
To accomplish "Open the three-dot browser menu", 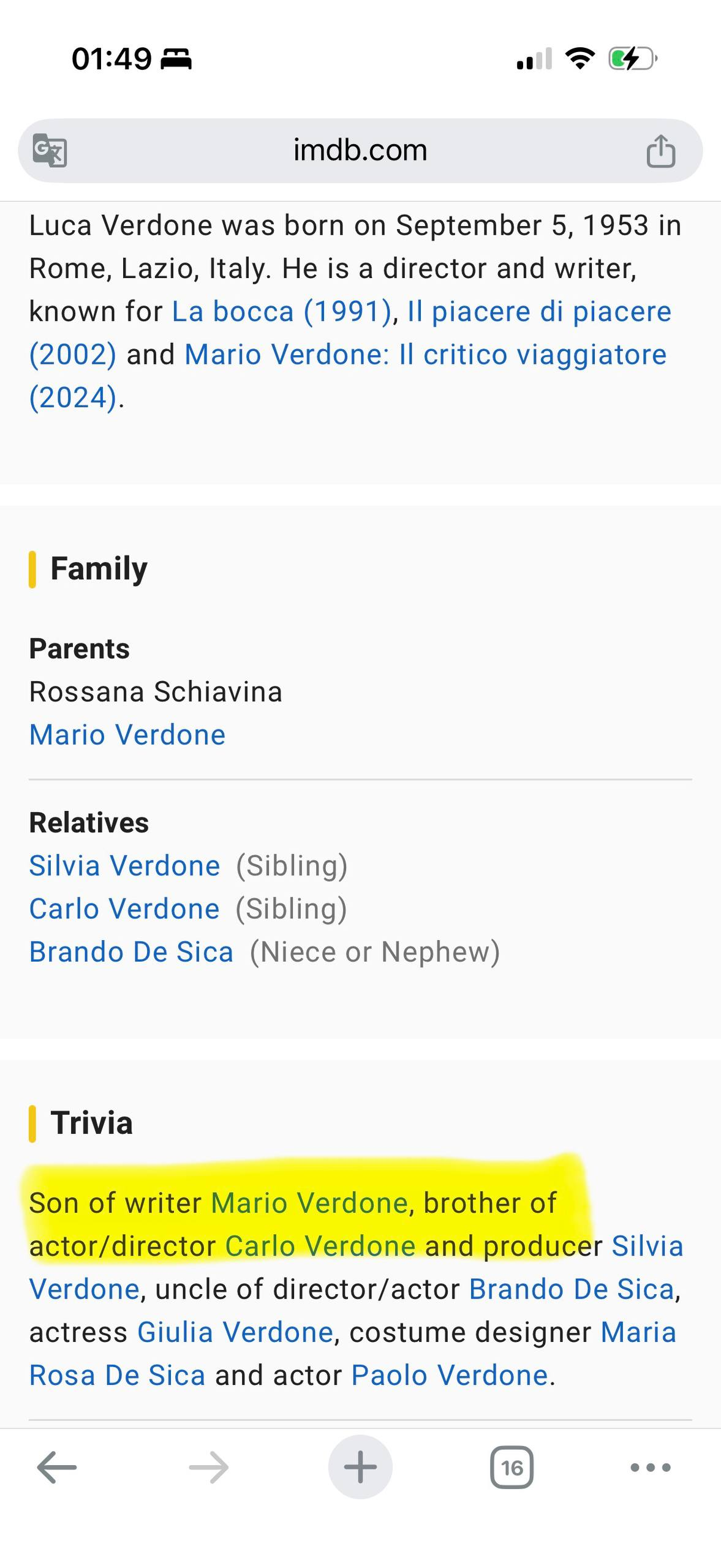I will pyautogui.click(x=651, y=1467).
